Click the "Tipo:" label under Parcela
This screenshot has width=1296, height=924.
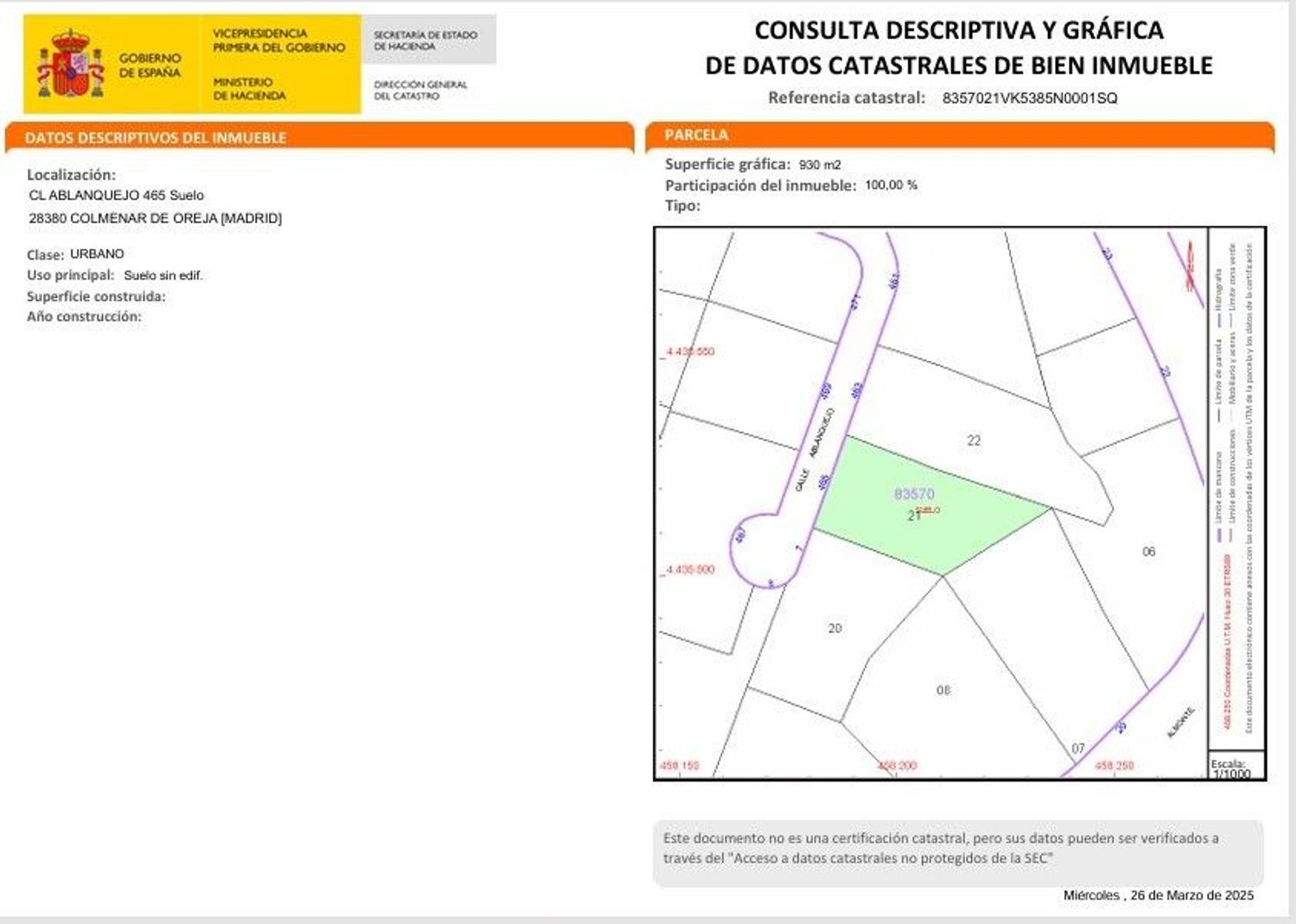click(683, 206)
